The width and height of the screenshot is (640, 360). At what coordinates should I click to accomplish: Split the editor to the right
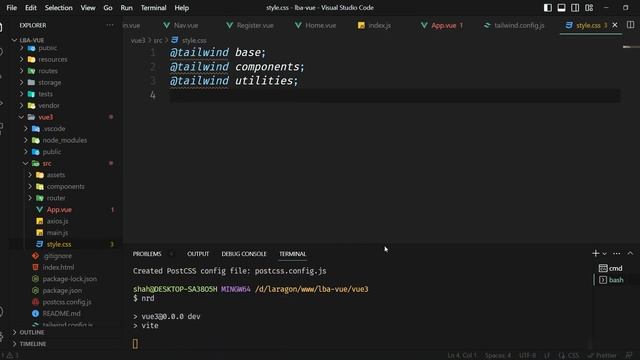pyautogui.click(x=630, y=25)
